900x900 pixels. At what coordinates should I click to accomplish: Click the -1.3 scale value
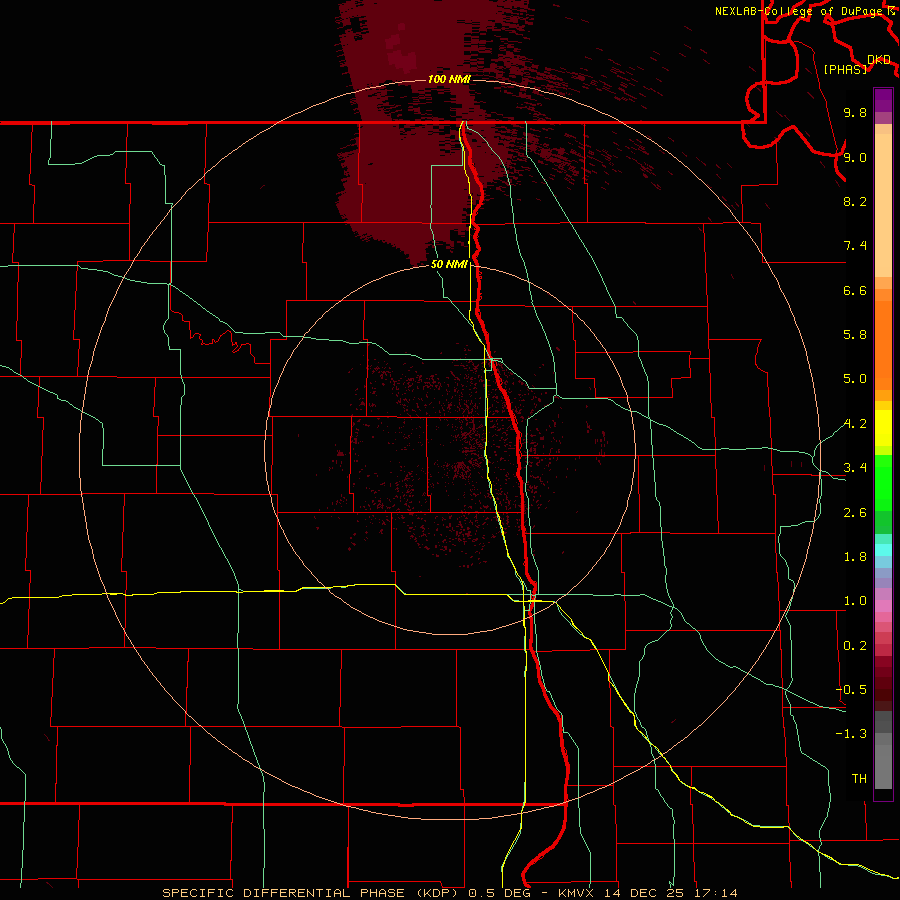point(851,734)
